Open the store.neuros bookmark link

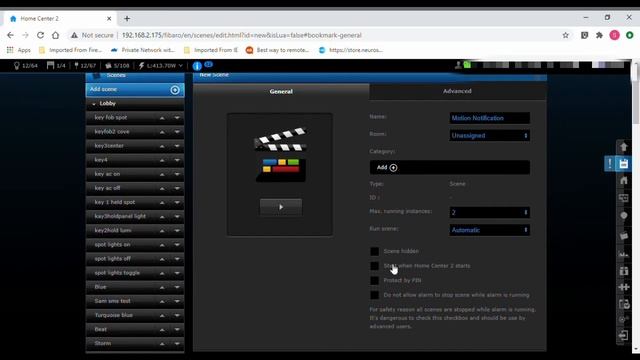(351, 50)
